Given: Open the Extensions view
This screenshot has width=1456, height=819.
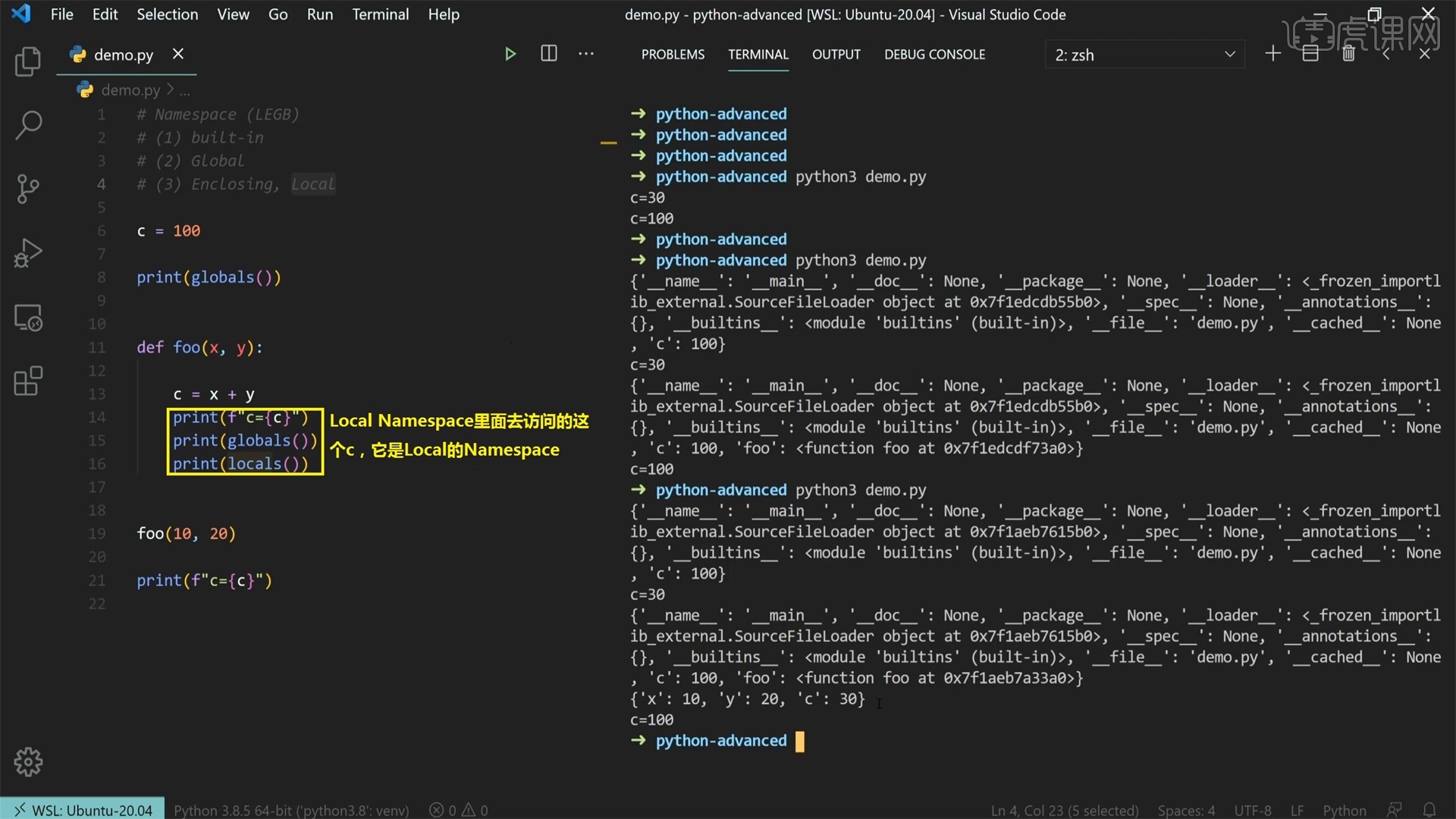Looking at the screenshot, I should click(28, 381).
